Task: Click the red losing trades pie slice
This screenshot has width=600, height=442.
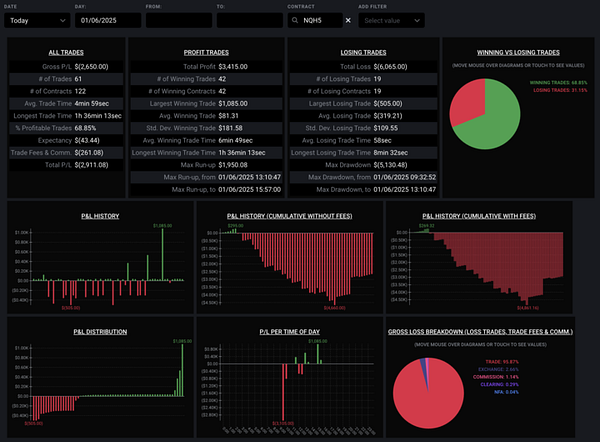Action: pos(467,101)
